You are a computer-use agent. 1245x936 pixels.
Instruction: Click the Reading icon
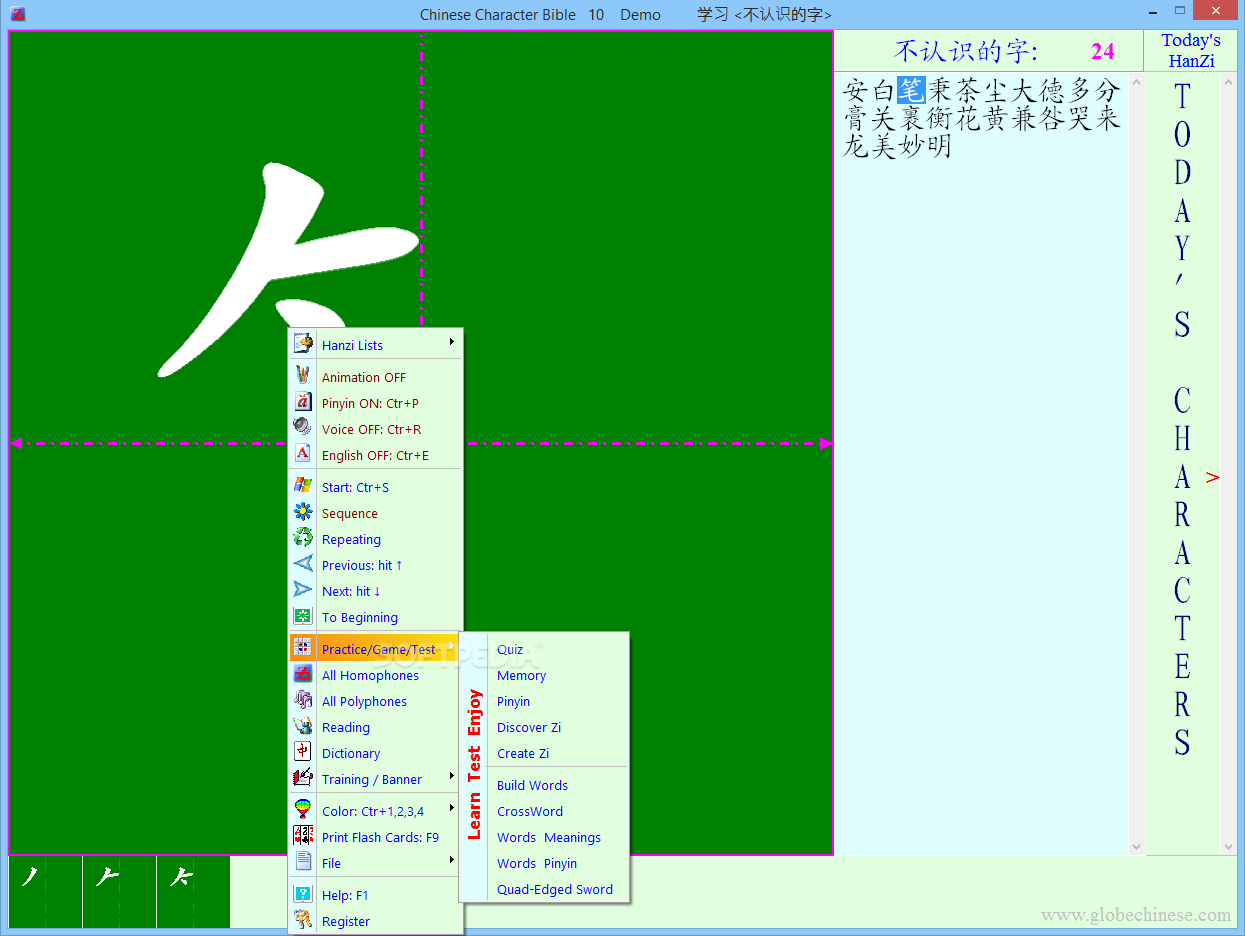click(x=303, y=726)
